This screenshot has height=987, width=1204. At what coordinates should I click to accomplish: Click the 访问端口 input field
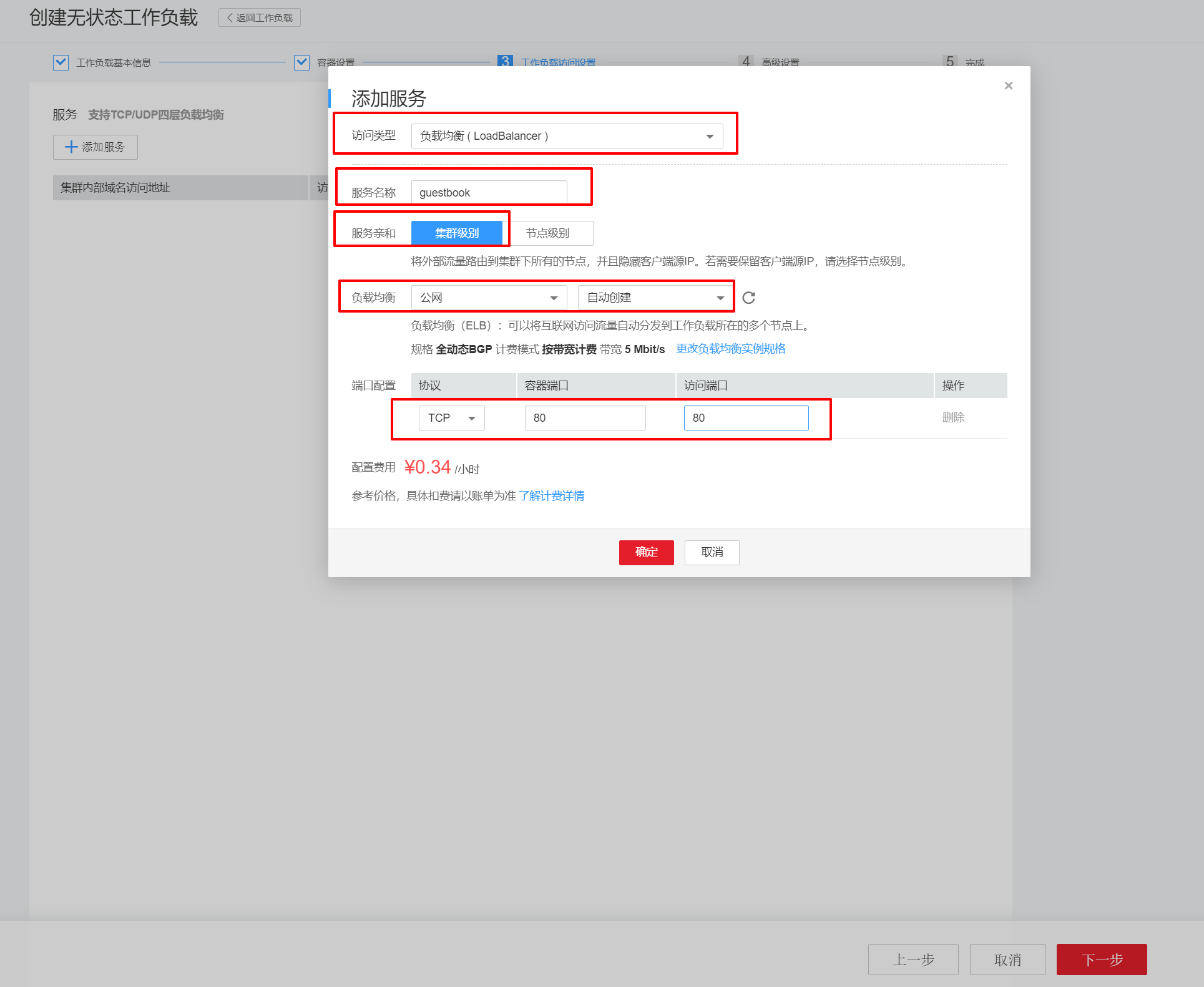746,418
